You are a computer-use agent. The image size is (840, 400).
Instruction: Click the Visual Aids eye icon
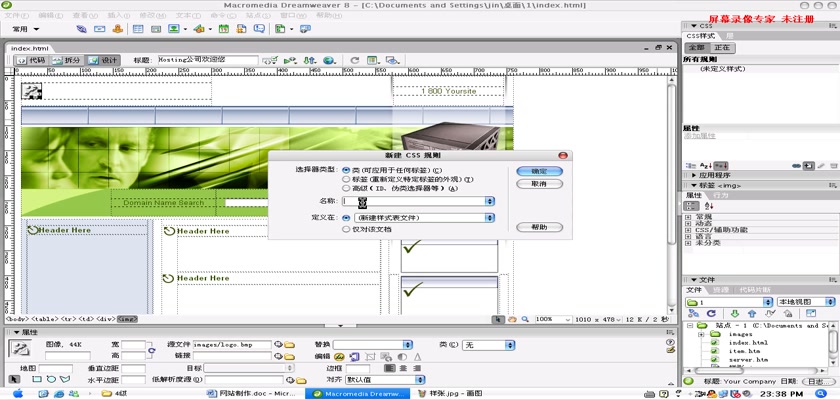(393, 61)
